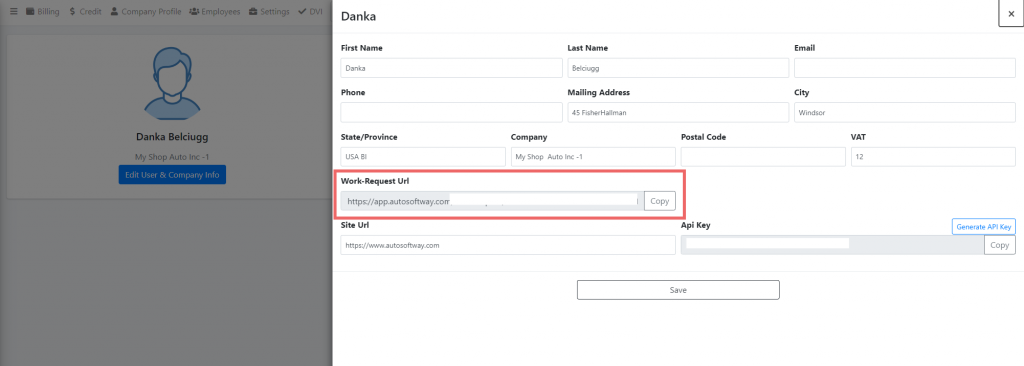
Task: Open the Employees menu item
Action: point(214,12)
